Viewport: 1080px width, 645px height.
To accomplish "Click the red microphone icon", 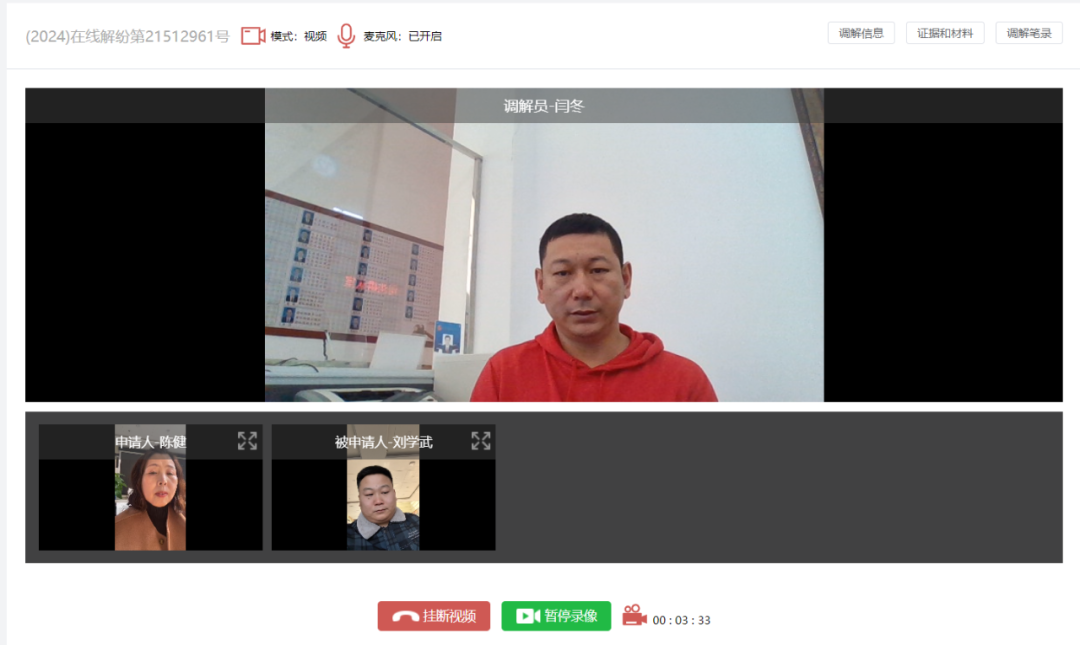I will point(346,36).
